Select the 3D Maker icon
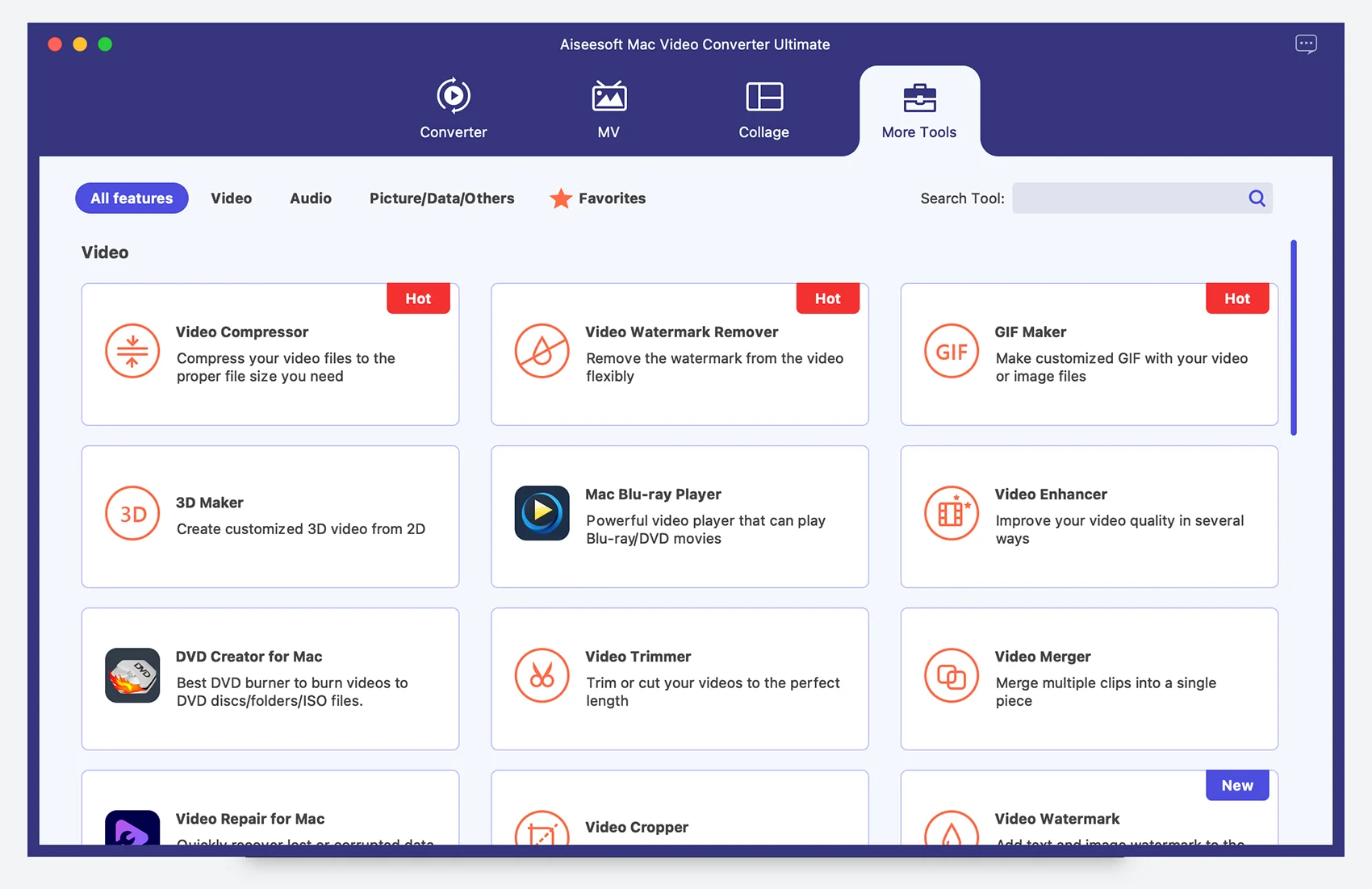Image resolution: width=1372 pixels, height=889 pixels. coord(132,514)
